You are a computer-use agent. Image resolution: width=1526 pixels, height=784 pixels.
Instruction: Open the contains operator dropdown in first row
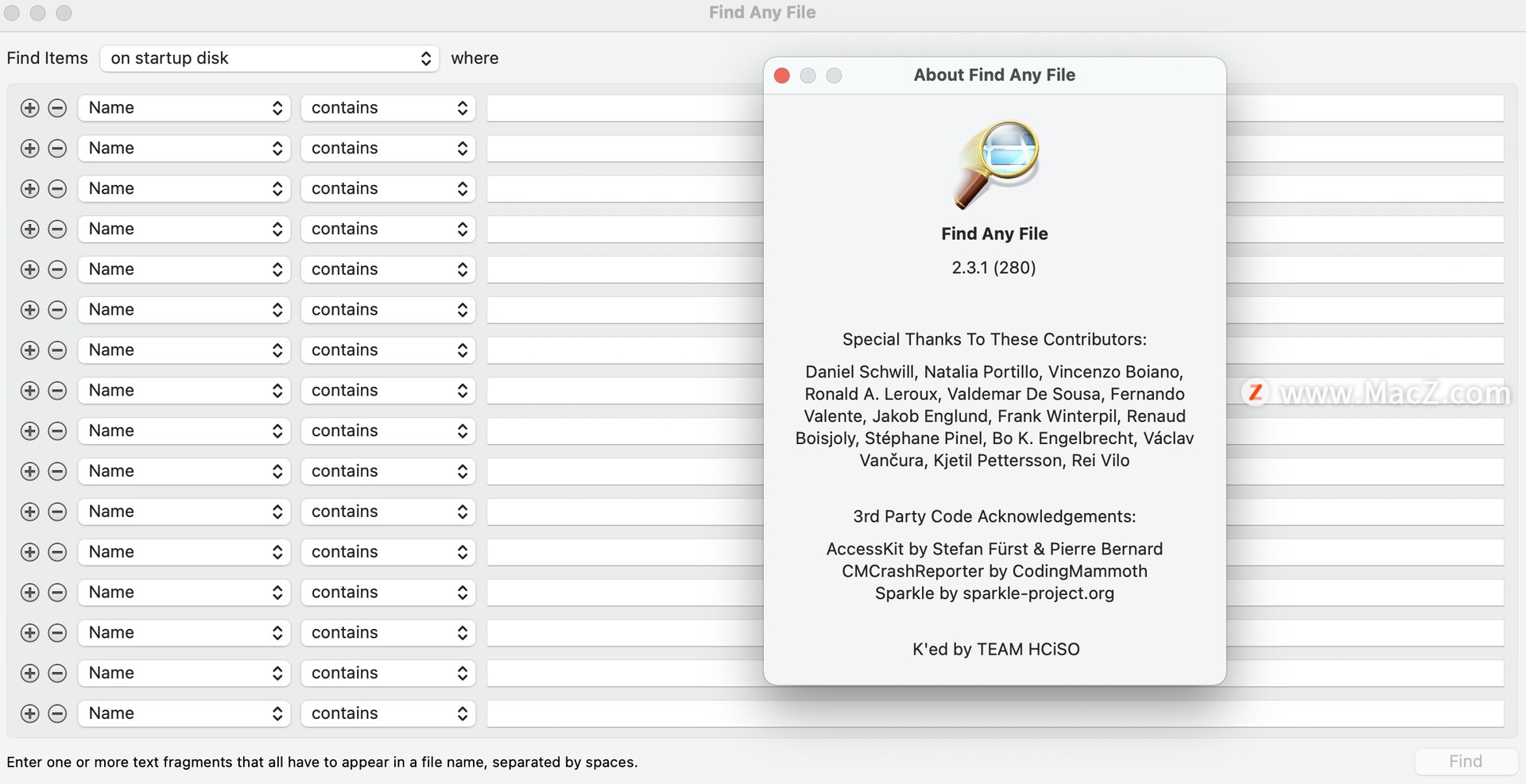point(388,108)
